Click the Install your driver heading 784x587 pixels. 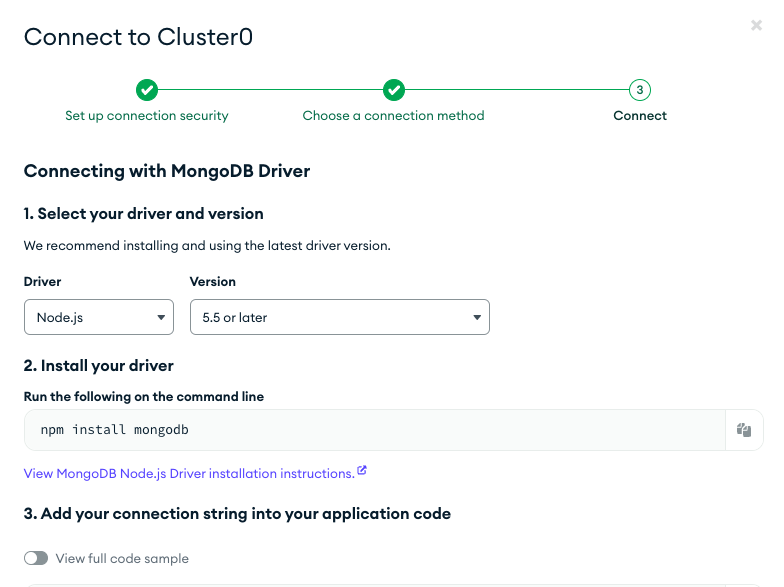tap(98, 366)
